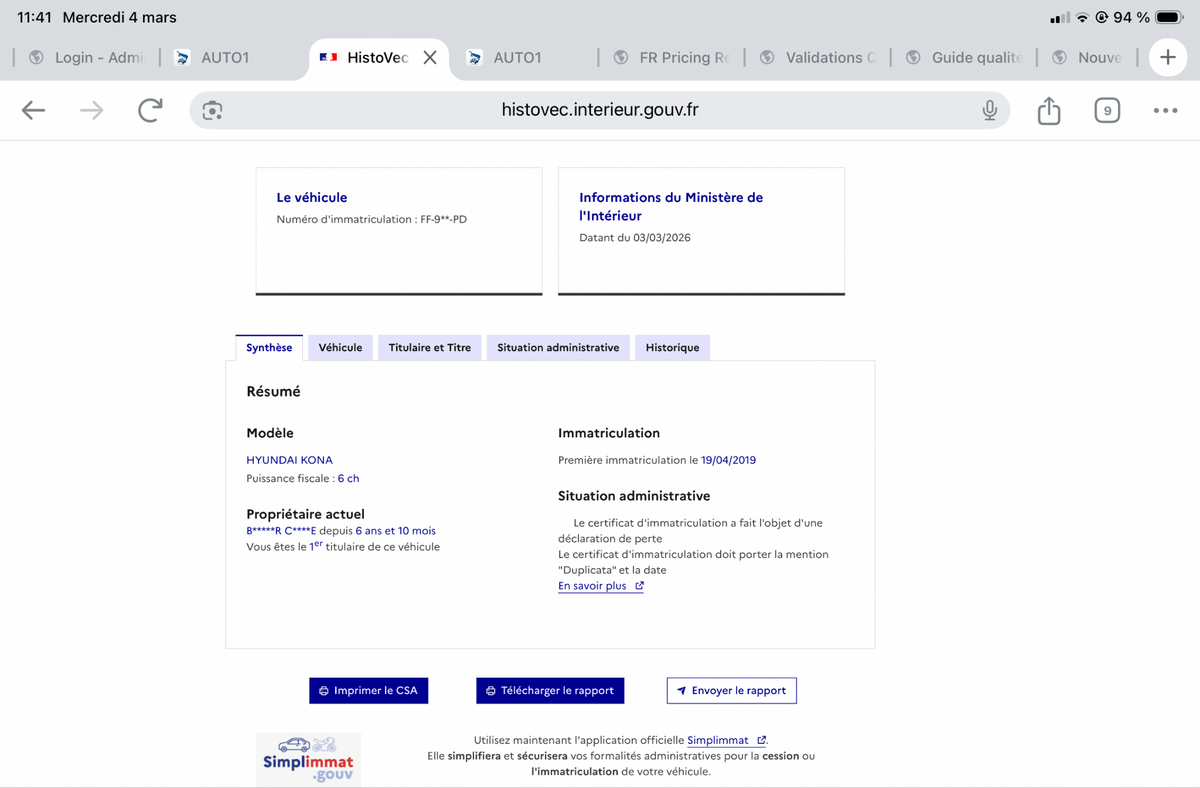1200x788 pixels.
Task: Open the browser three-dots menu
Action: click(x=1165, y=111)
